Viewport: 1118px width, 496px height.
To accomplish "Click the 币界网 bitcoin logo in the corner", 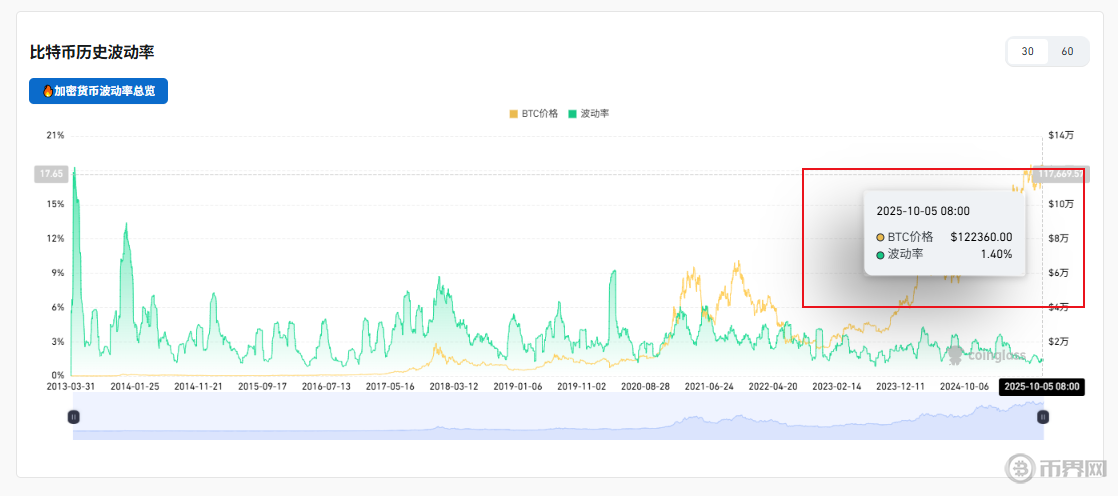I will (1021, 468).
